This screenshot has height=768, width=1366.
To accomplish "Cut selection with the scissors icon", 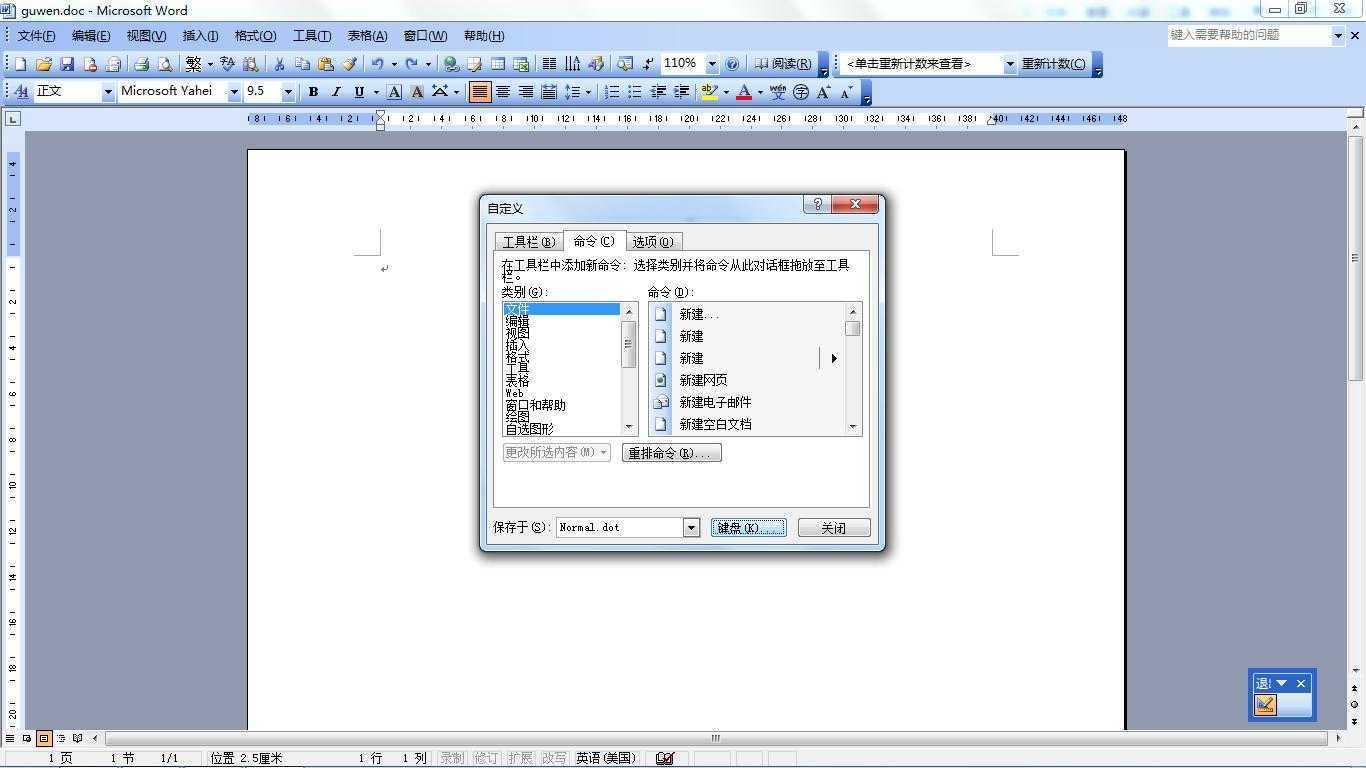I will (280, 64).
